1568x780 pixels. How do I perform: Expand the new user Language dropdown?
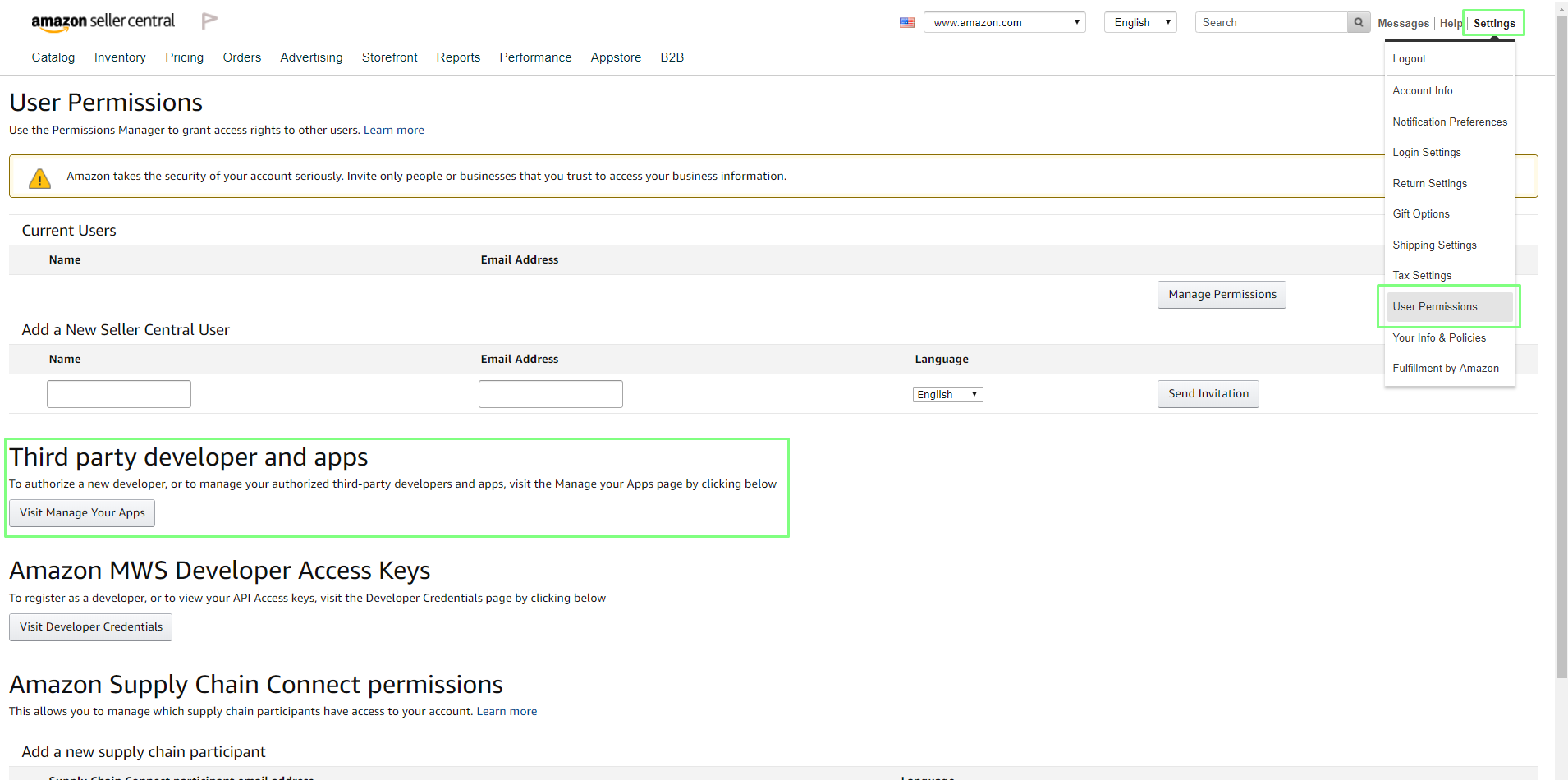click(x=947, y=395)
